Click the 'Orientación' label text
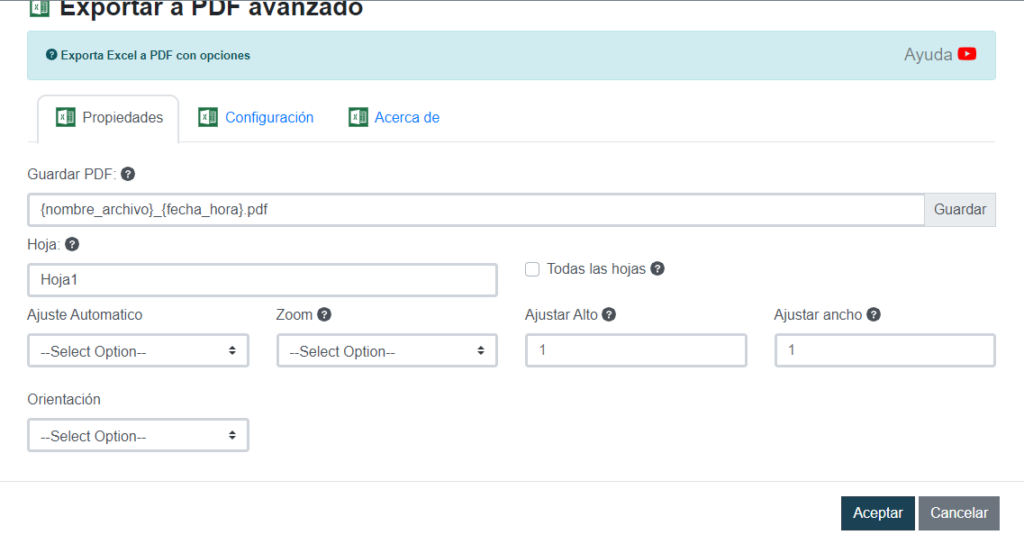1024x544 pixels. (x=64, y=400)
